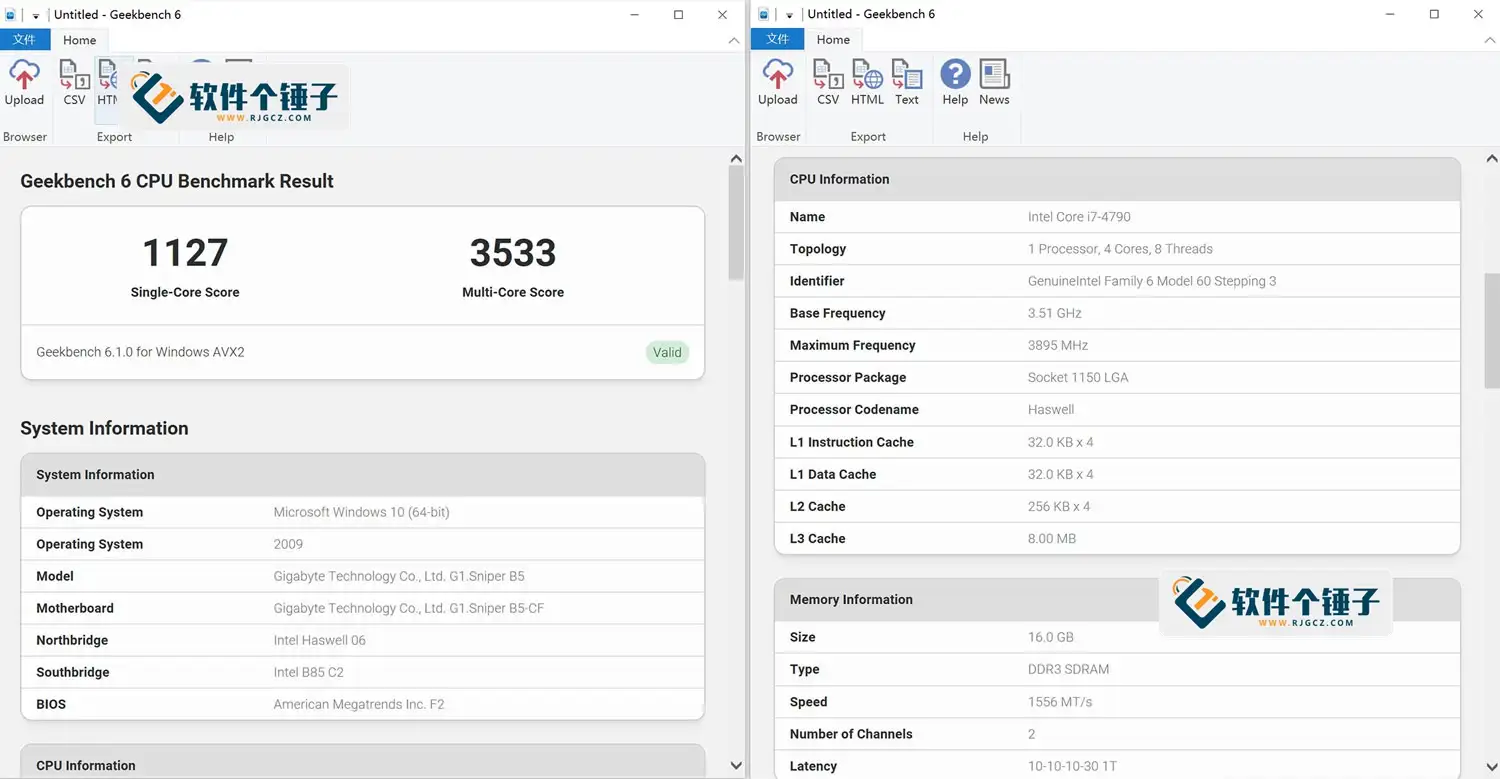Click memory Speed value '1556 MT/s'

1060,702
